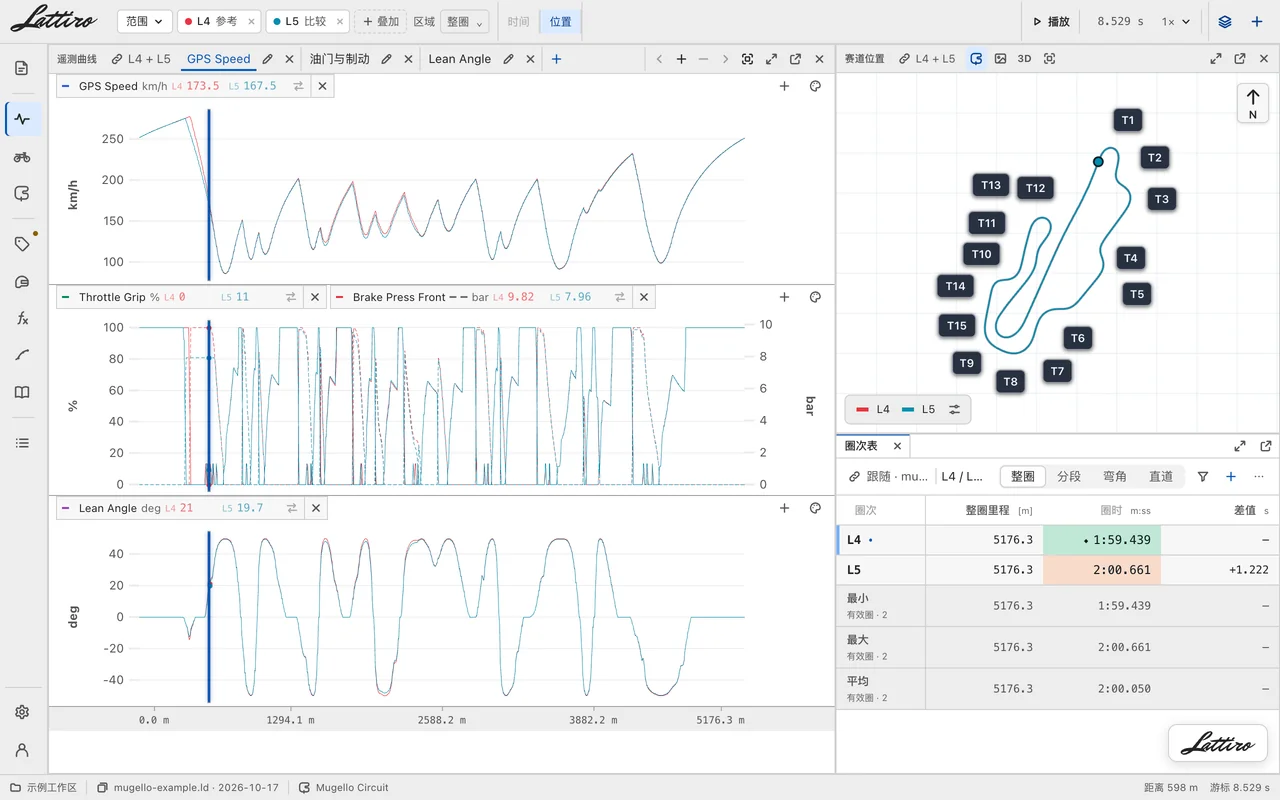
Task: Switch lap table to 弯角 tab
Action: coord(1115,477)
